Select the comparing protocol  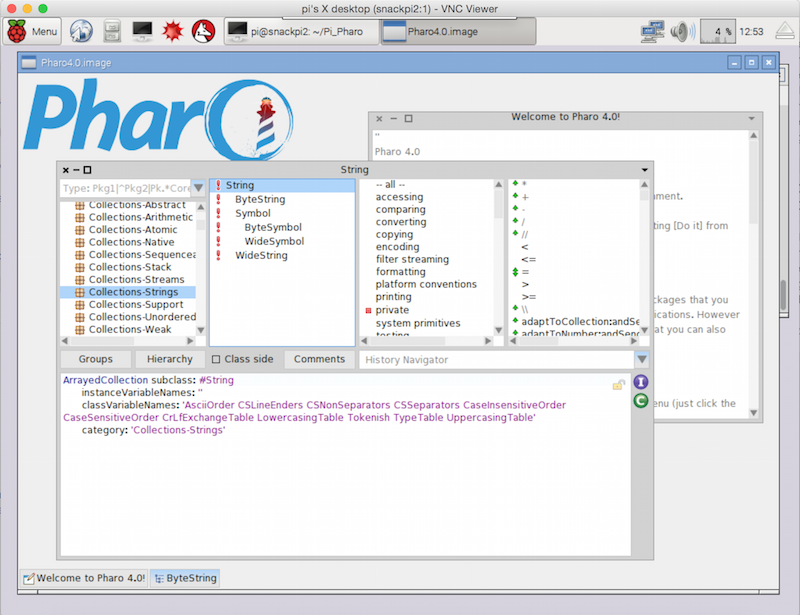400,209
